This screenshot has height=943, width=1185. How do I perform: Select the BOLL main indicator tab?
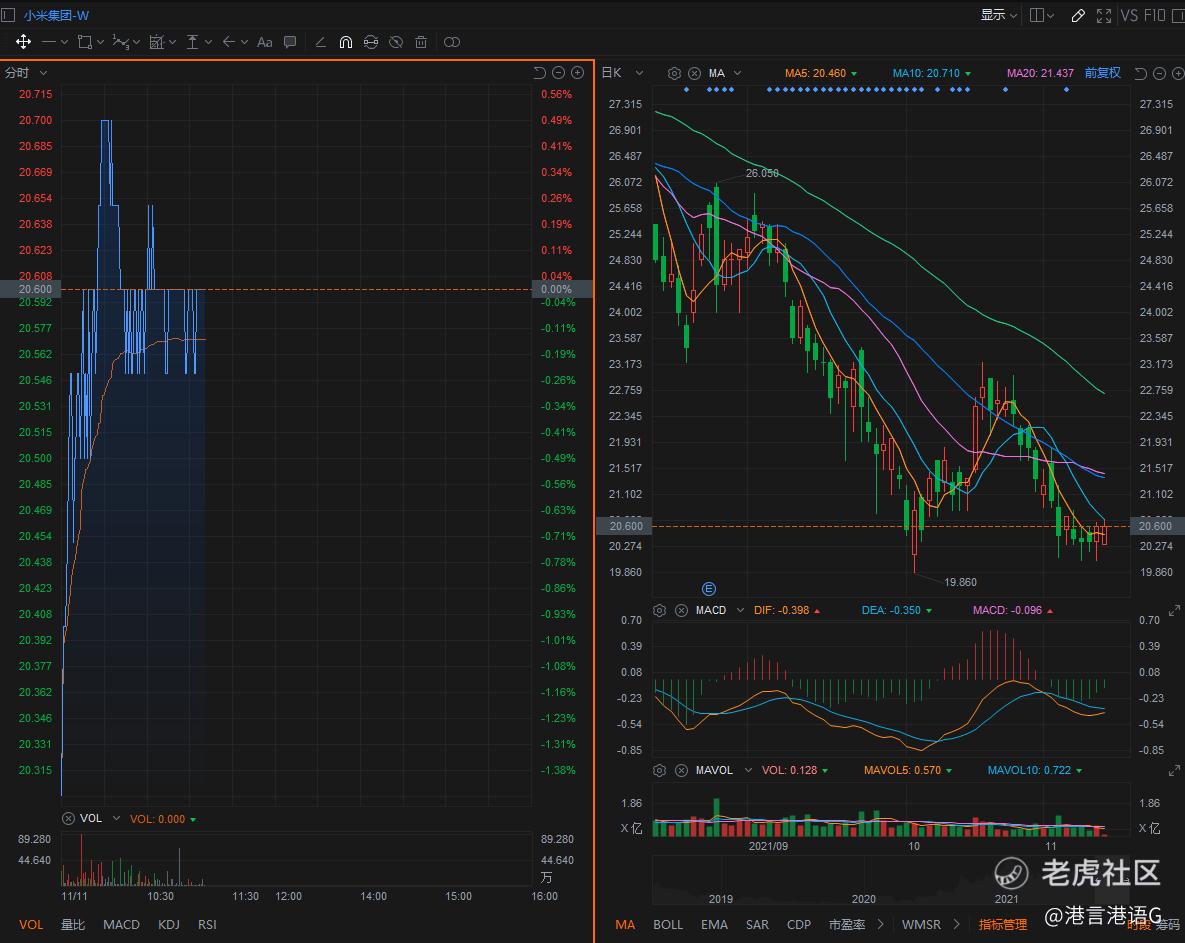tap(668, 925)
